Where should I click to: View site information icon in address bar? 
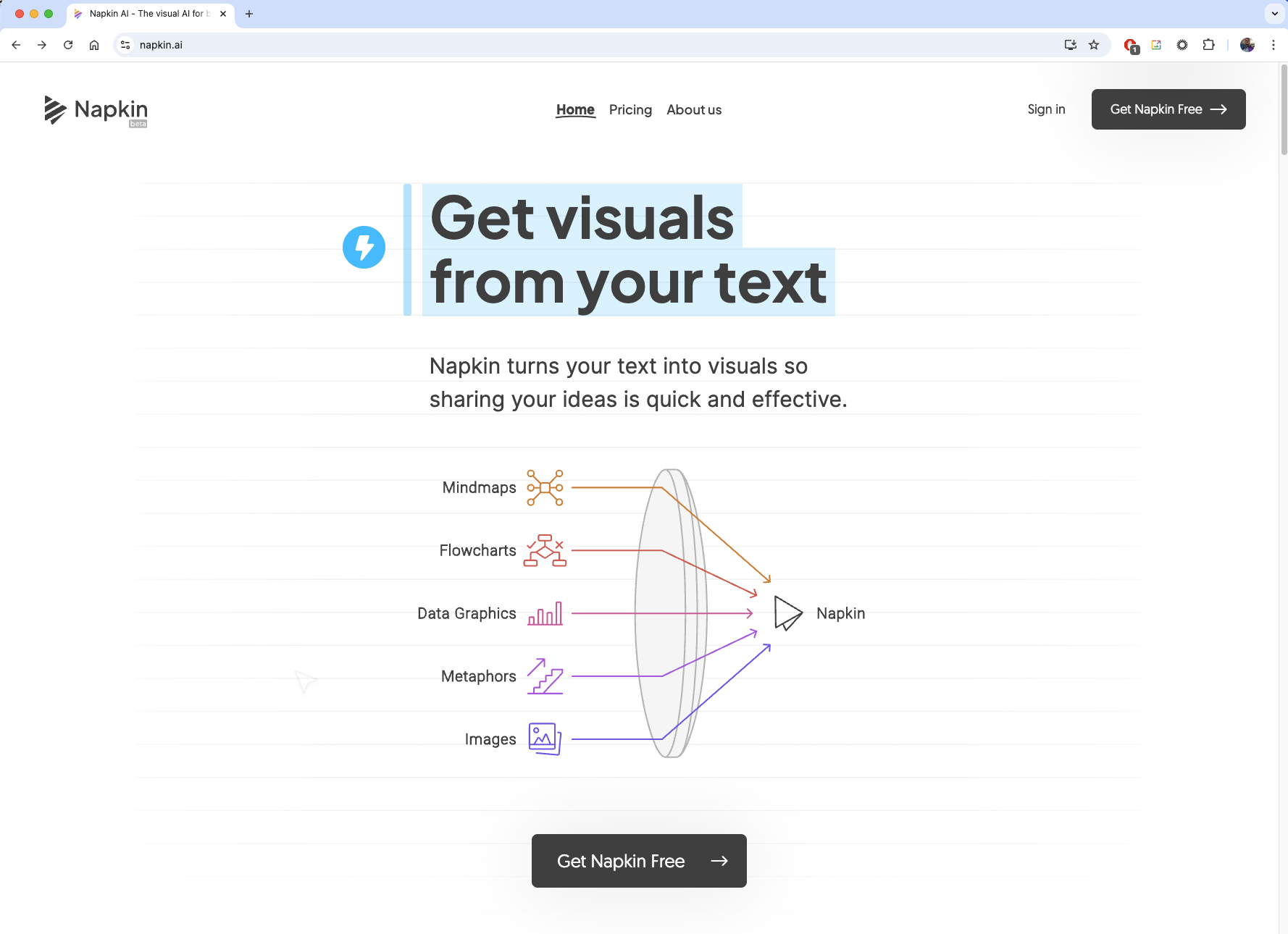pyautogui.click(x=125, y=45)
